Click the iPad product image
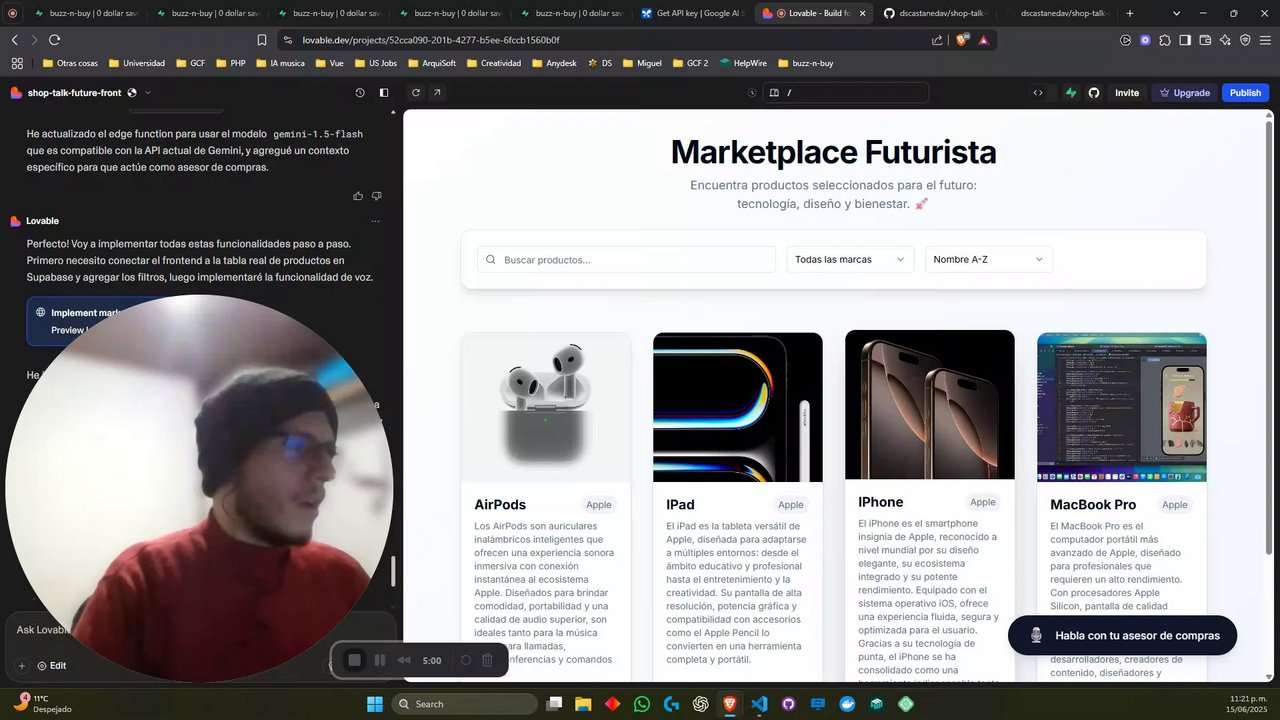 point(738,407)
